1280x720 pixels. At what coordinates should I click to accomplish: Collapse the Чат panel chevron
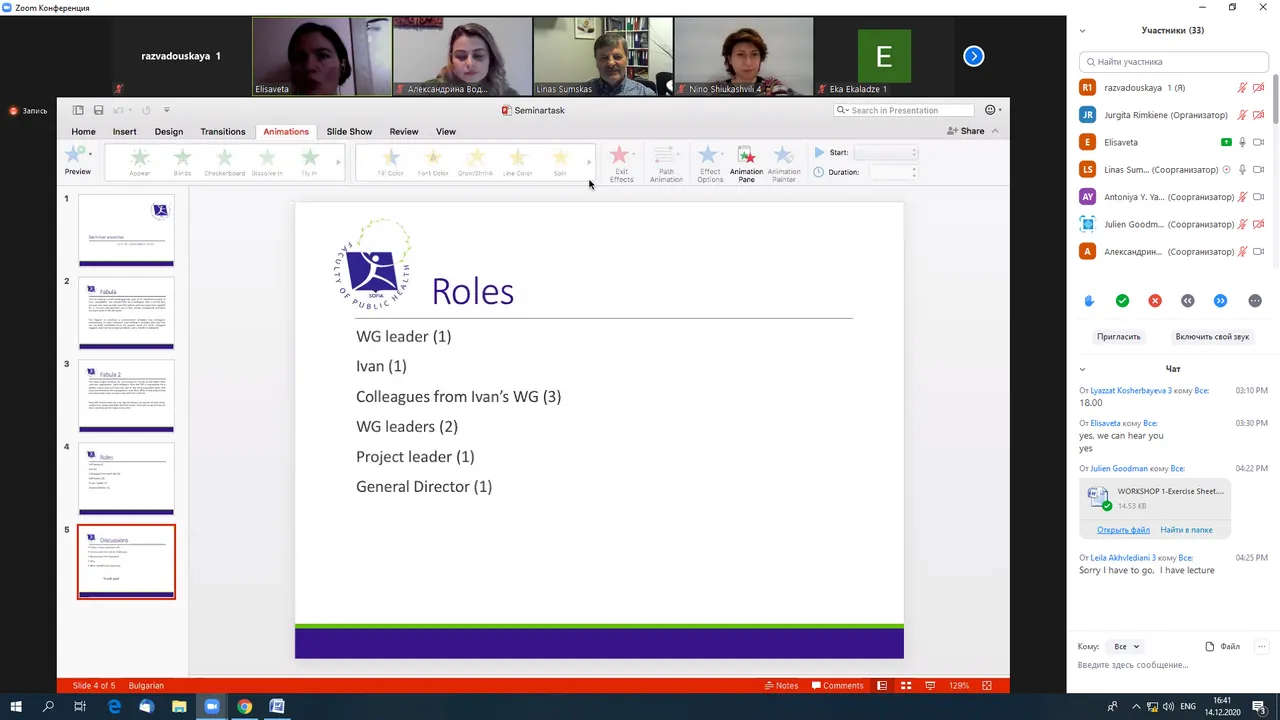(1082, 369)
